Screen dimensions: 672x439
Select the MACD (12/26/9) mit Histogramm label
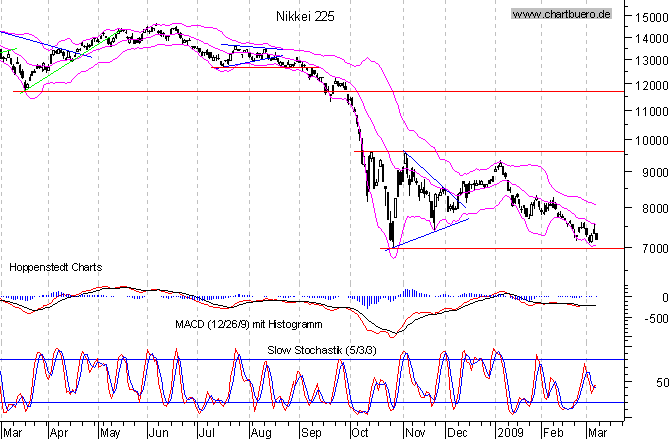point(249,324)
